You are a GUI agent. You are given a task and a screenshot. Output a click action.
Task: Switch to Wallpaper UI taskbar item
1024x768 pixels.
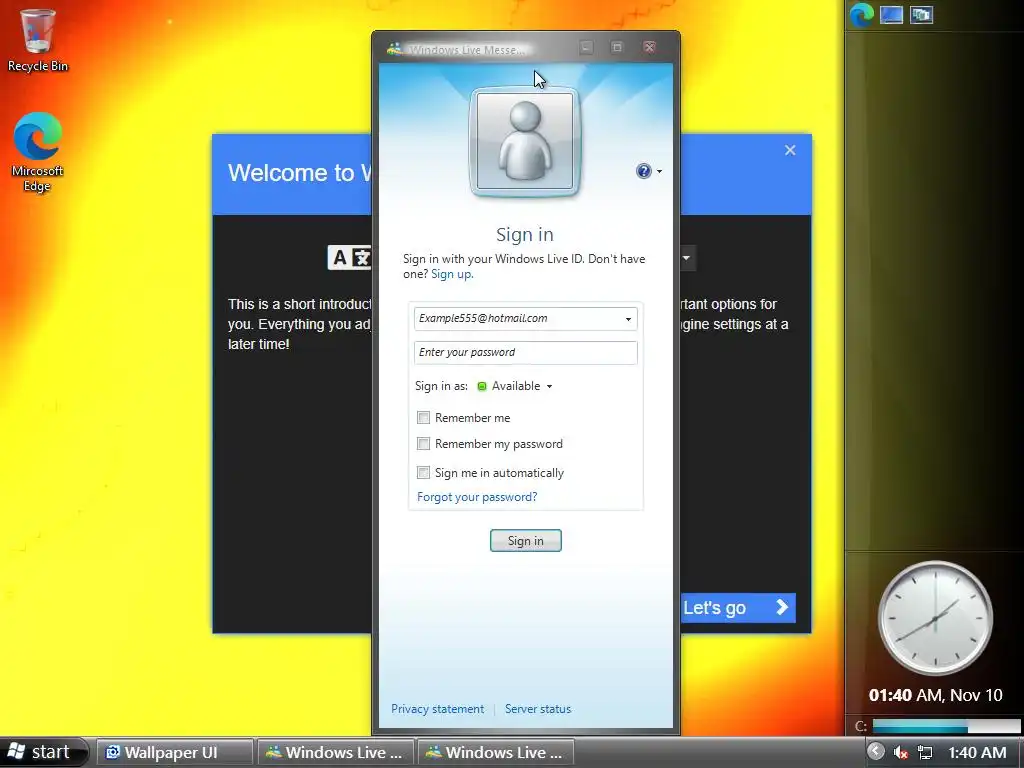click(x=174, y=753)
